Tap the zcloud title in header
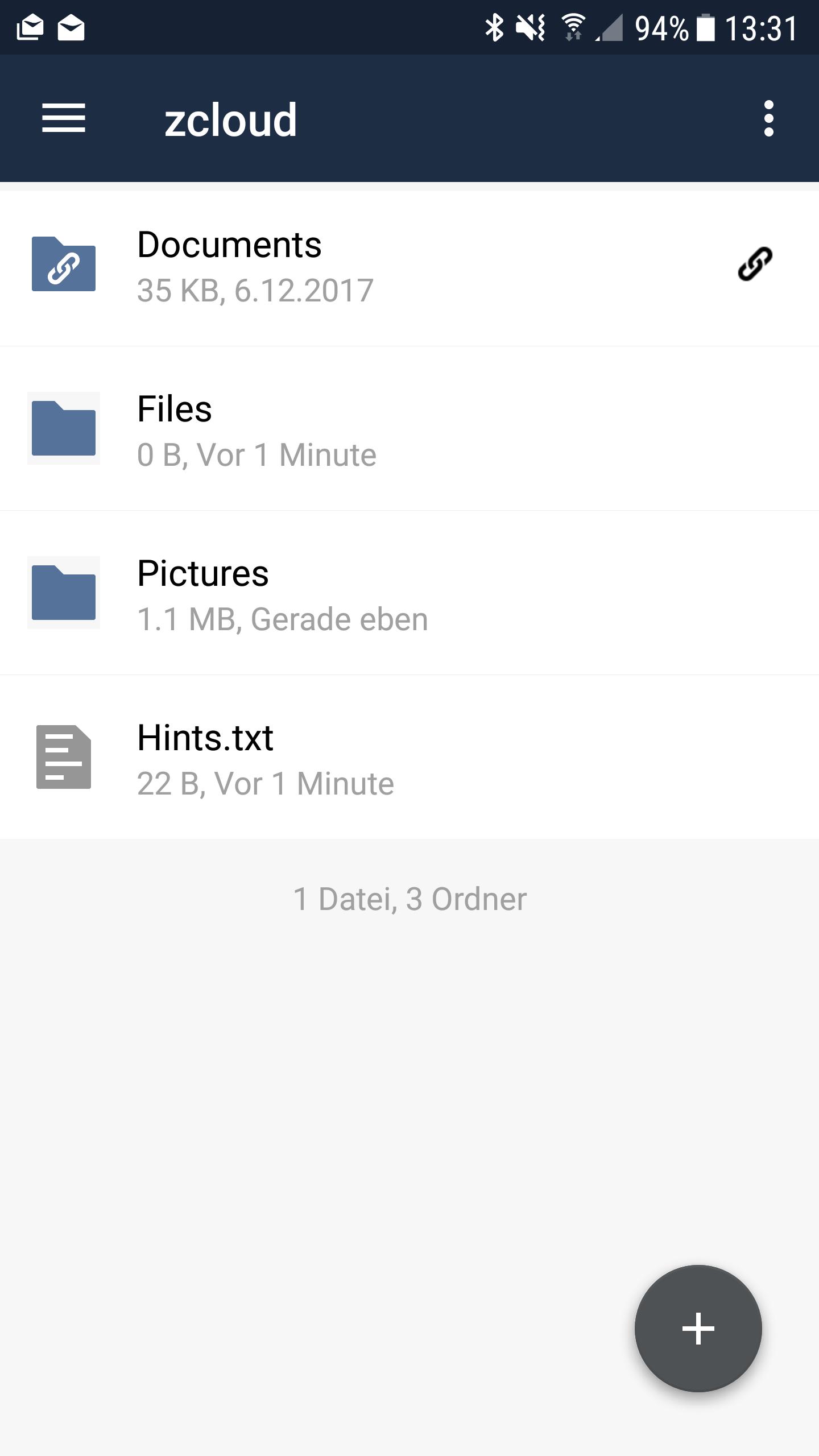This screenshot has height=1456, width=819. click(x=230, y=120)
